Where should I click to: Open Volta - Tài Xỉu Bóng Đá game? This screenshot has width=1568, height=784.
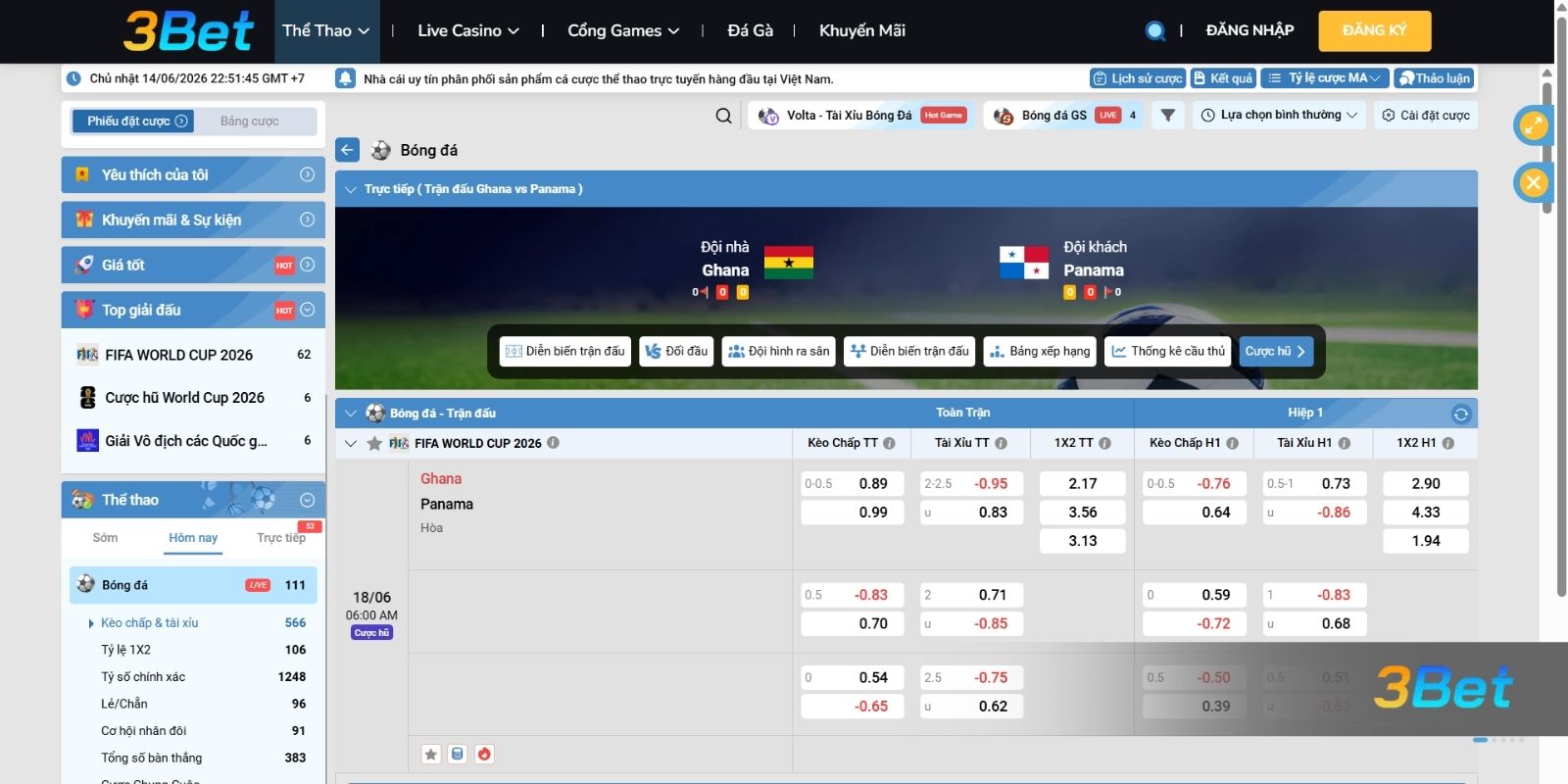tap(863, 116)
